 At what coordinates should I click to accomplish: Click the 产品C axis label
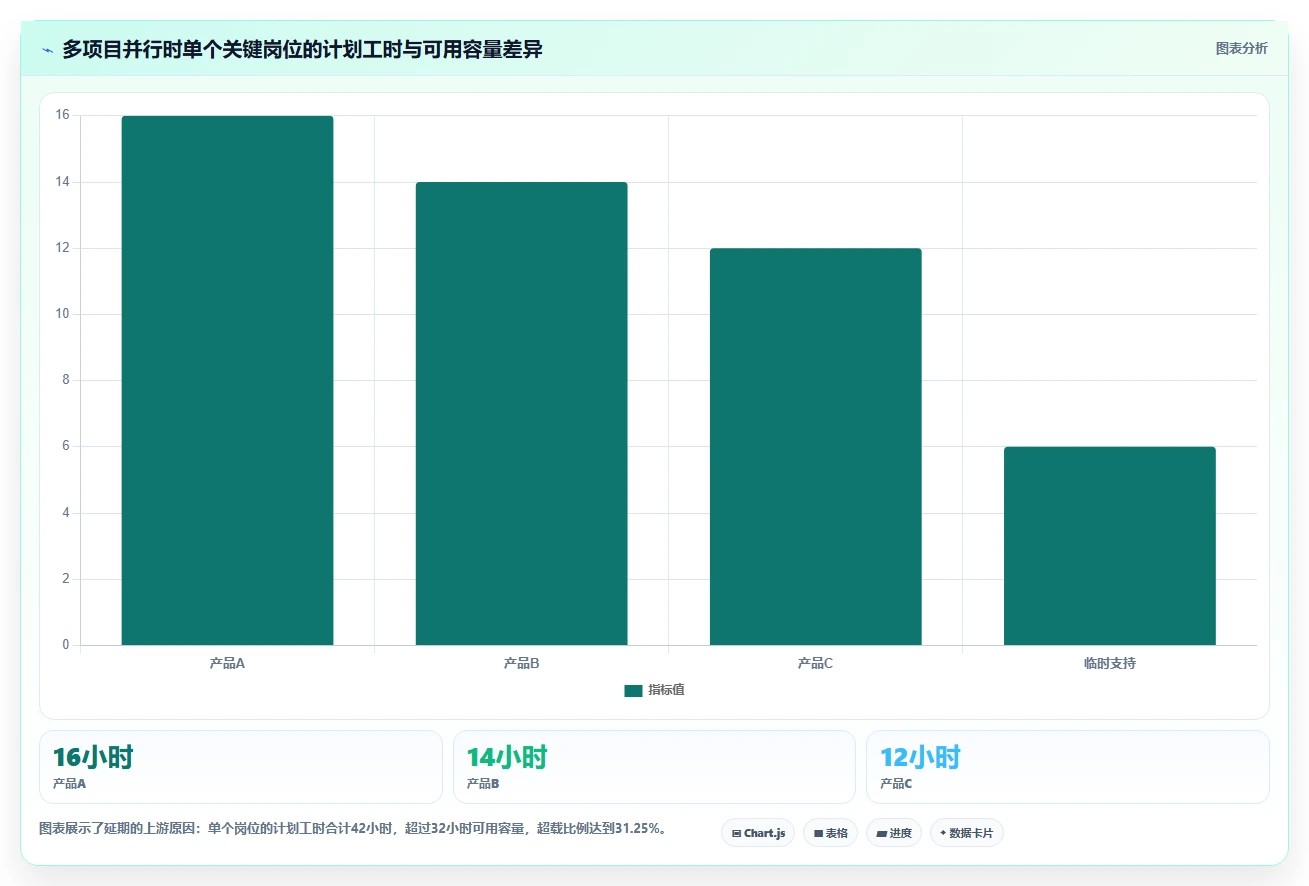tap(815, 663)
